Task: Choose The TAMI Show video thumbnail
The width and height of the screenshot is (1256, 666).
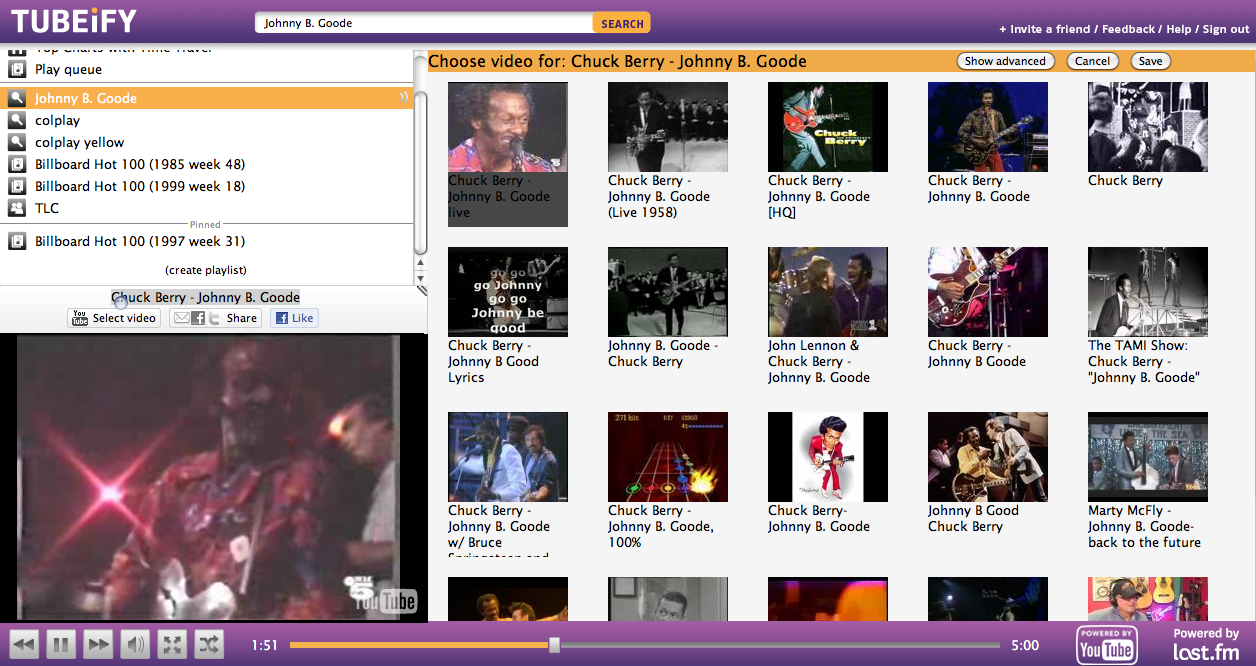Action: point(1148,292)
